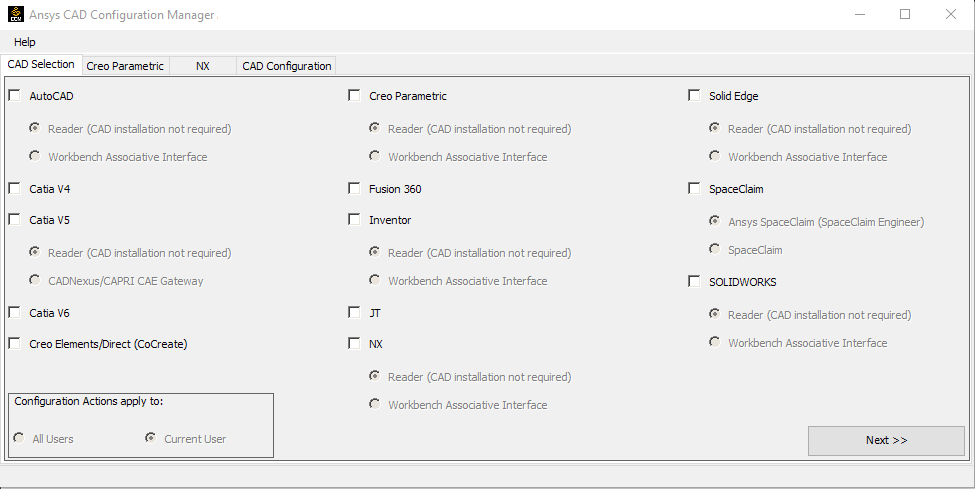Check Creo Elements/Direct (CoCreate)
This screenshot has width=975, height=489.
(15, 344)
